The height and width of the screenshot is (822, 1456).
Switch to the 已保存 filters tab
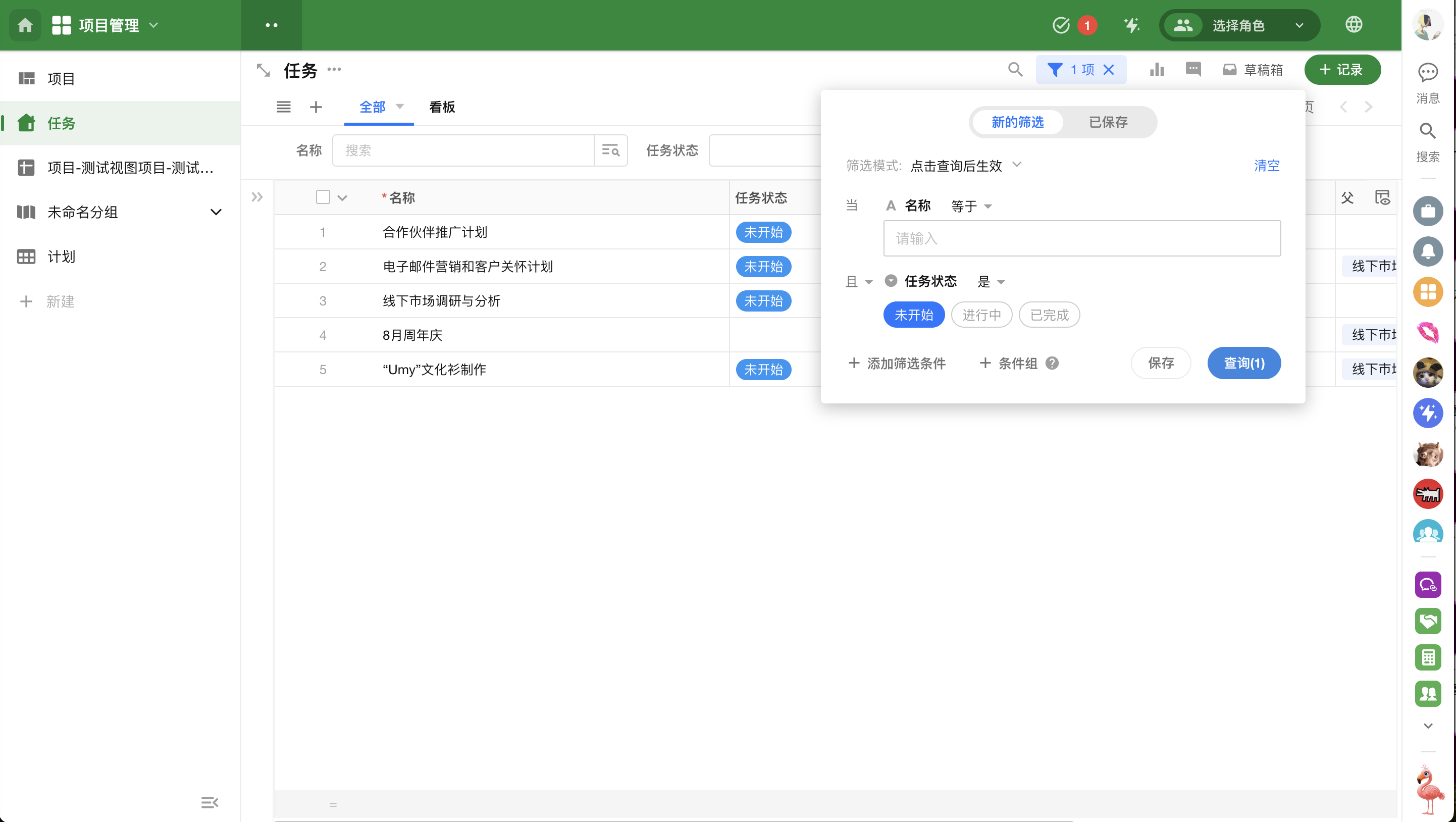point(1108,122)
